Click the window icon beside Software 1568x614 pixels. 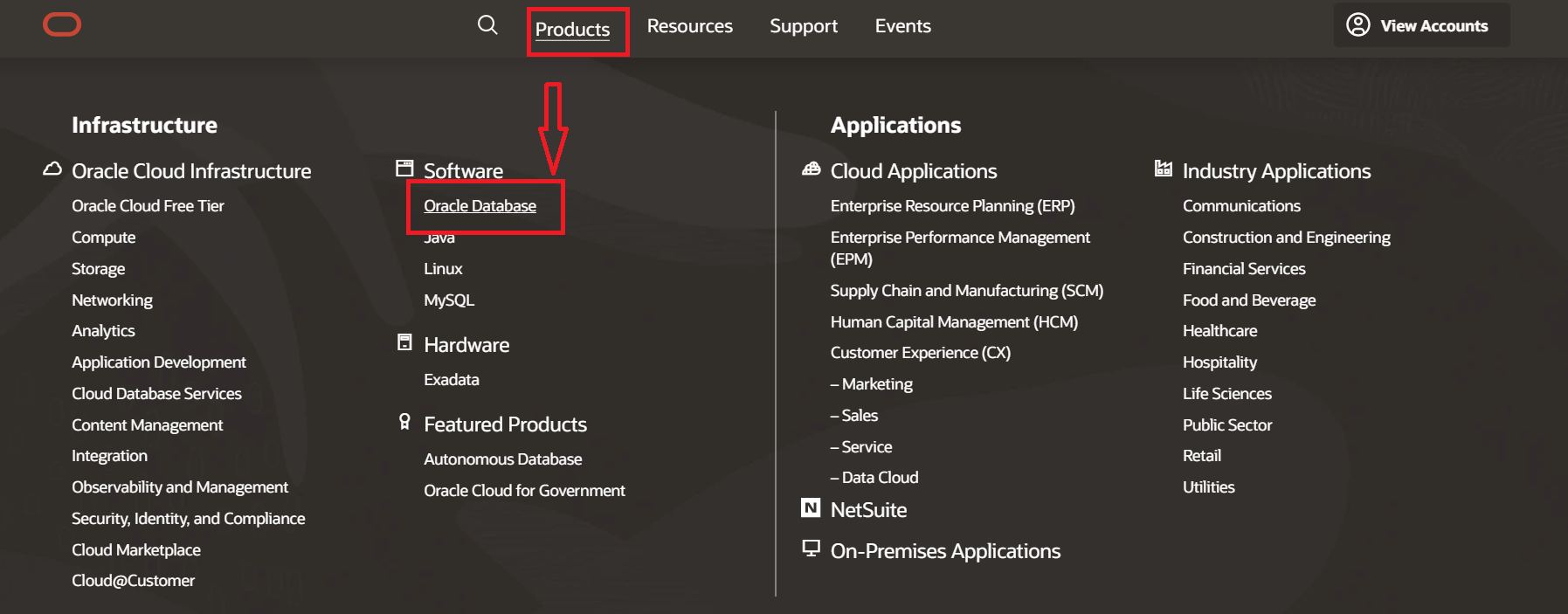pyautogui.click(x=404, y=168)
